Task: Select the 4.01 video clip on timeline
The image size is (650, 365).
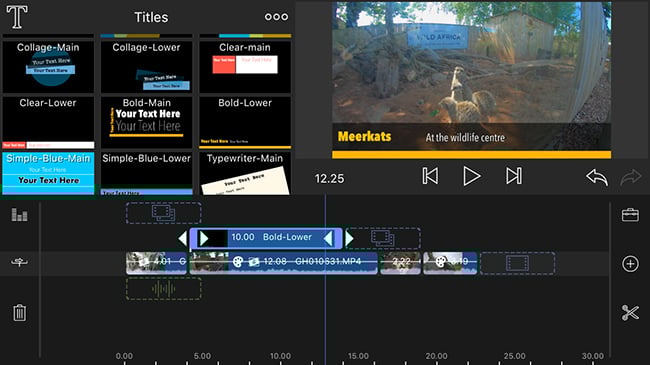Action: (156, 263)
